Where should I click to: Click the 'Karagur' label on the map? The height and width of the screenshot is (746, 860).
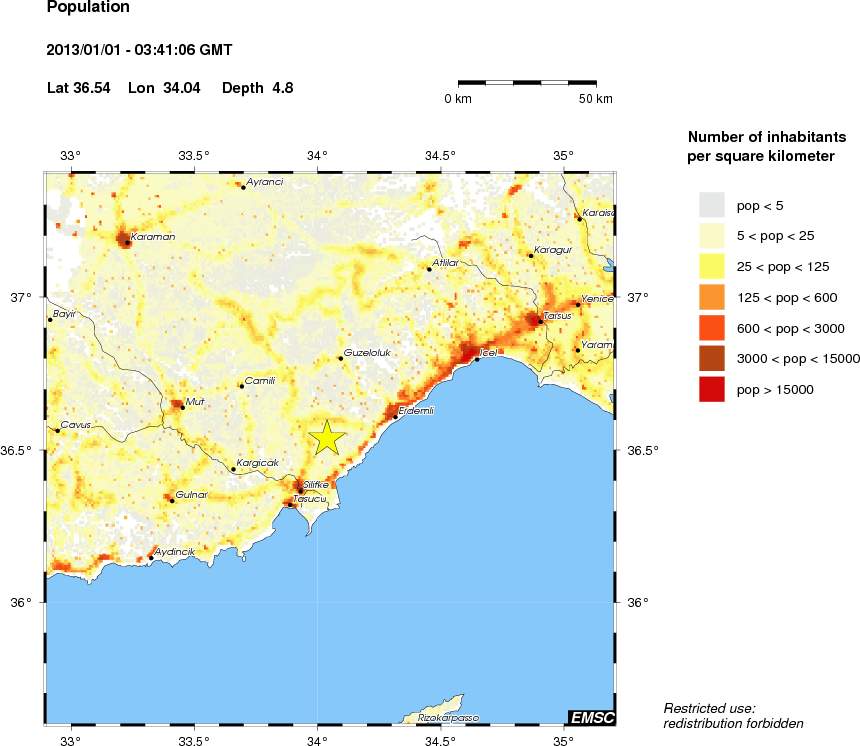[x=553, y=250]
